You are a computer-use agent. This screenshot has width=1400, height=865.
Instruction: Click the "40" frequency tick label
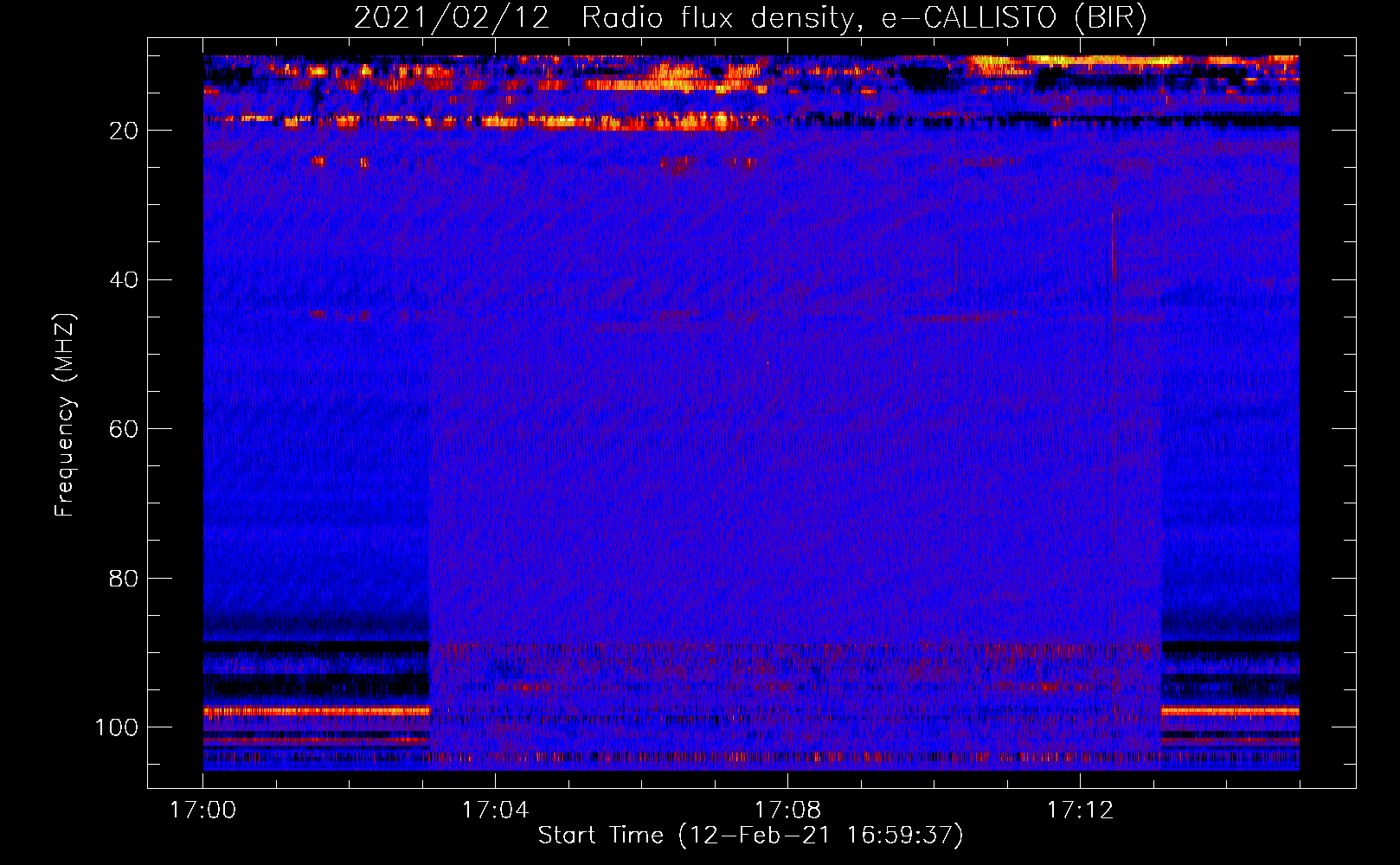(x=125, y=280)
